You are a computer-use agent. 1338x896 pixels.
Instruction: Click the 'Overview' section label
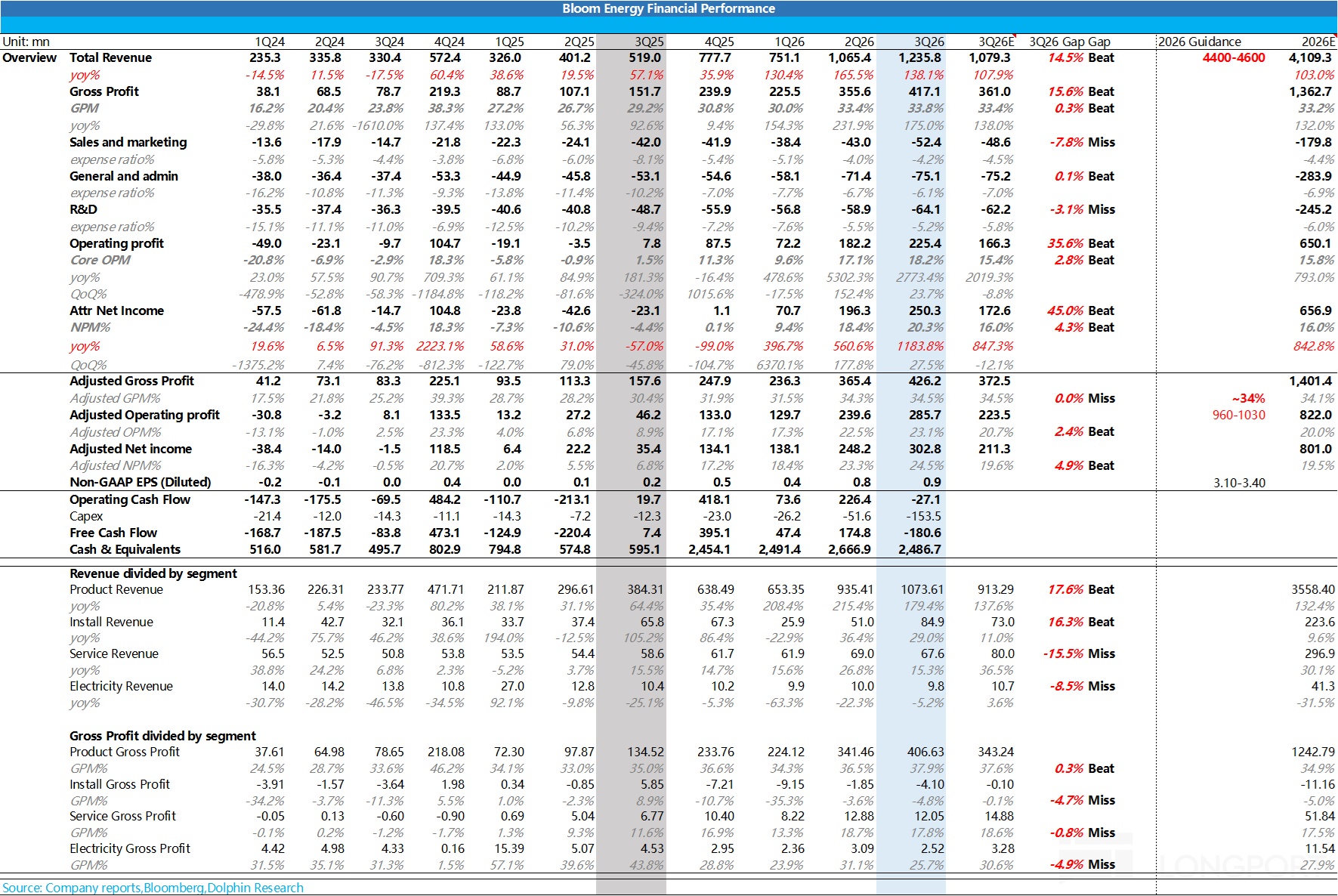click(x=29, y=57)
